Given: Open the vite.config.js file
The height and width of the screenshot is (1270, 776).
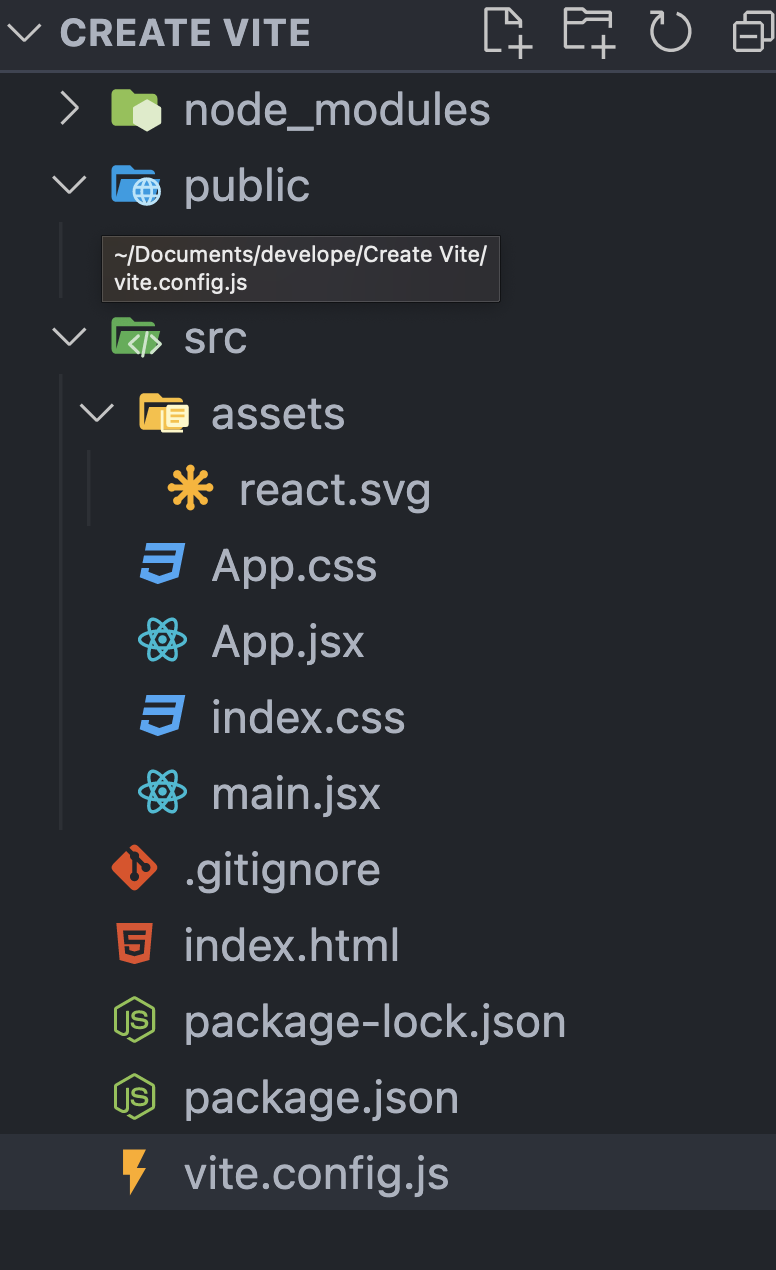Looking at the screenshot, I should click(316, 1175).
